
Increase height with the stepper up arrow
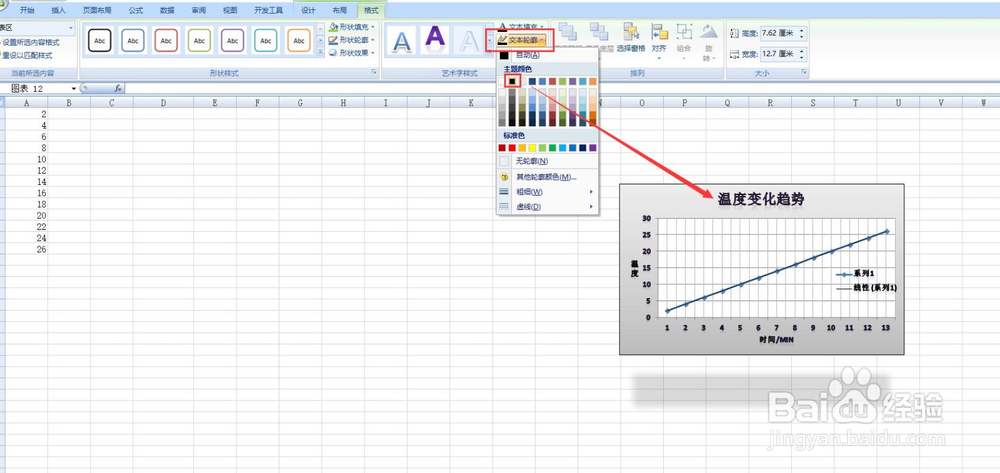(802, 31)
